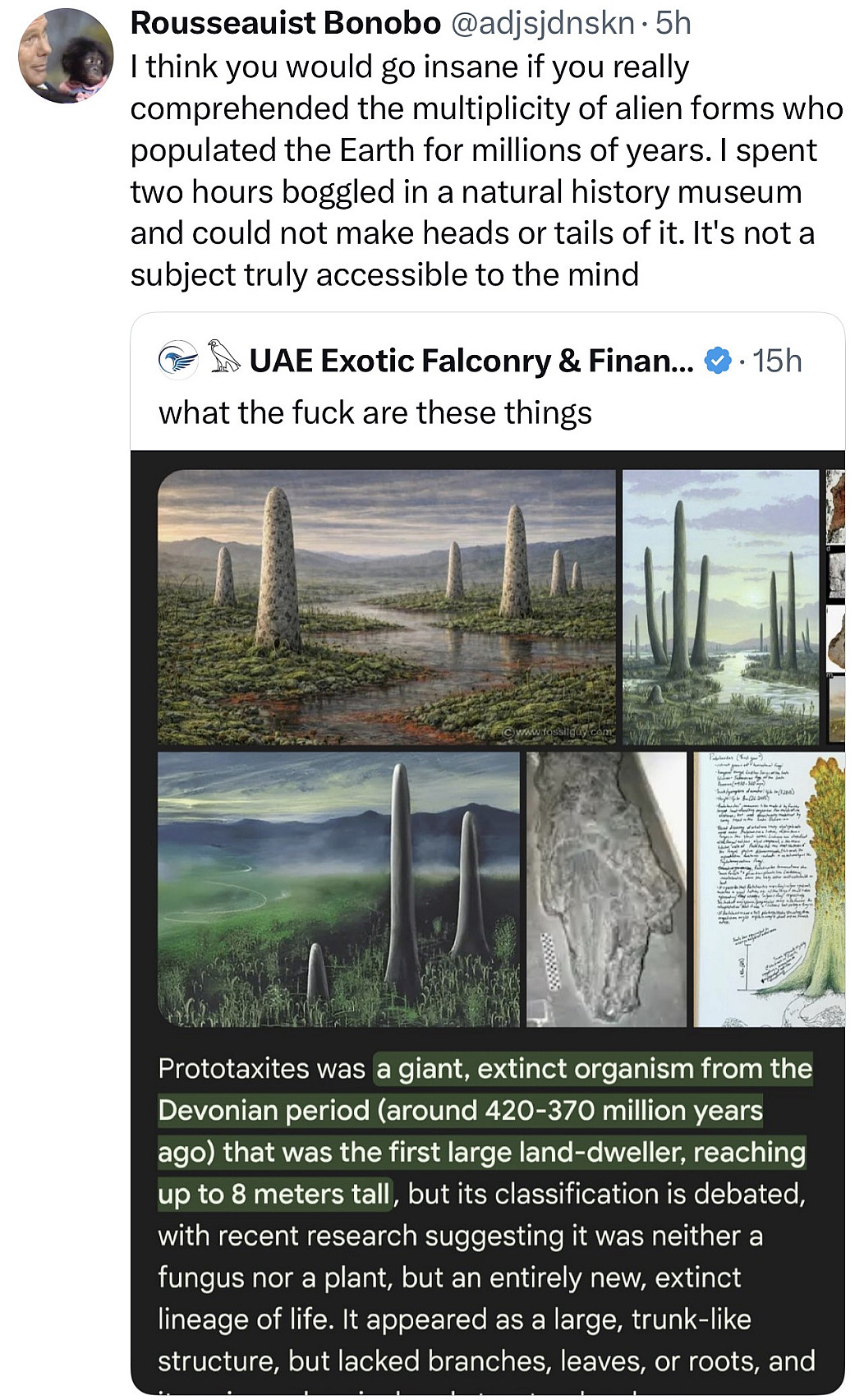This screenshot has width=864, height=1400.
Task: Open the bottom-left misty green hills illustration
Action: (x=338, y=889)
